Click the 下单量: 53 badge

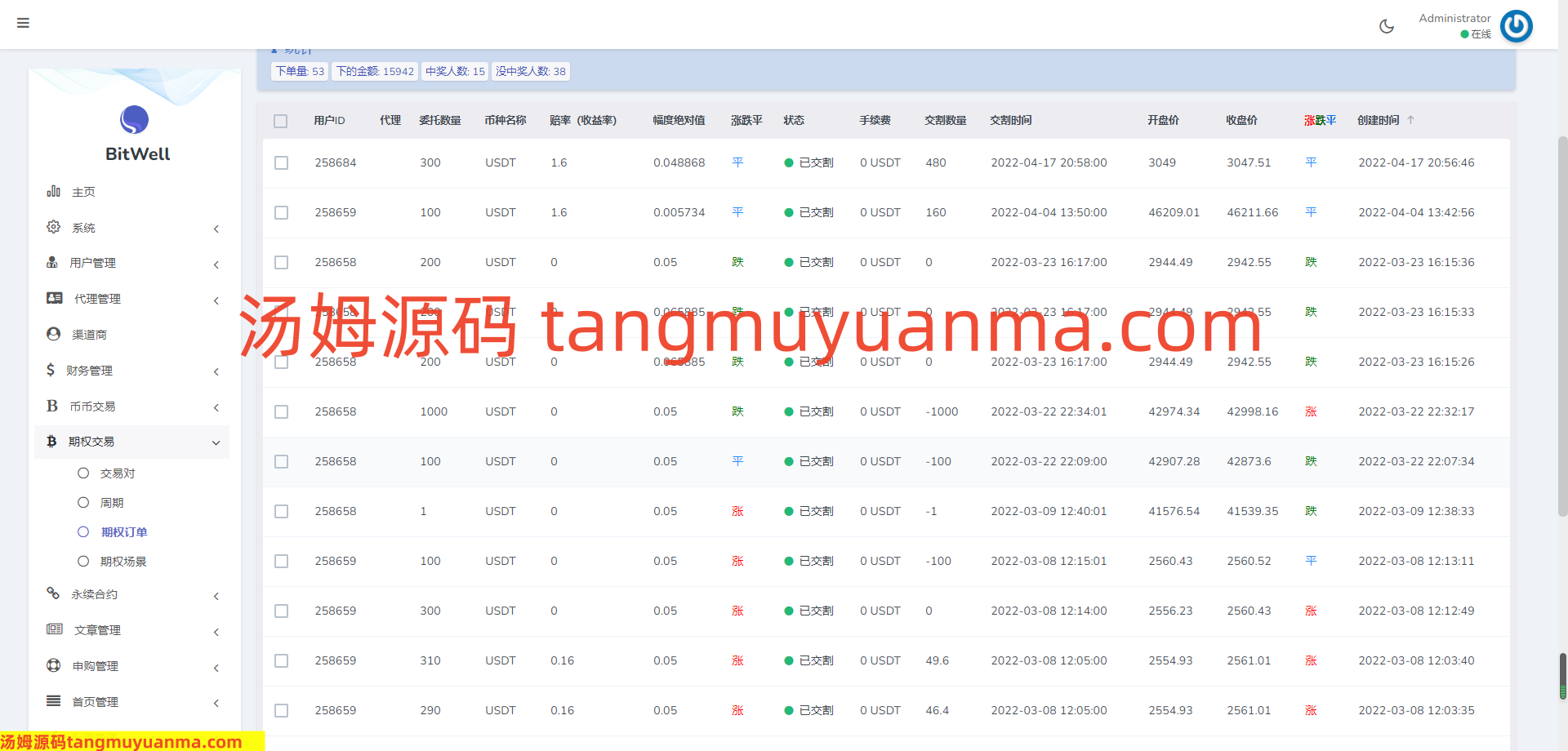300,72
